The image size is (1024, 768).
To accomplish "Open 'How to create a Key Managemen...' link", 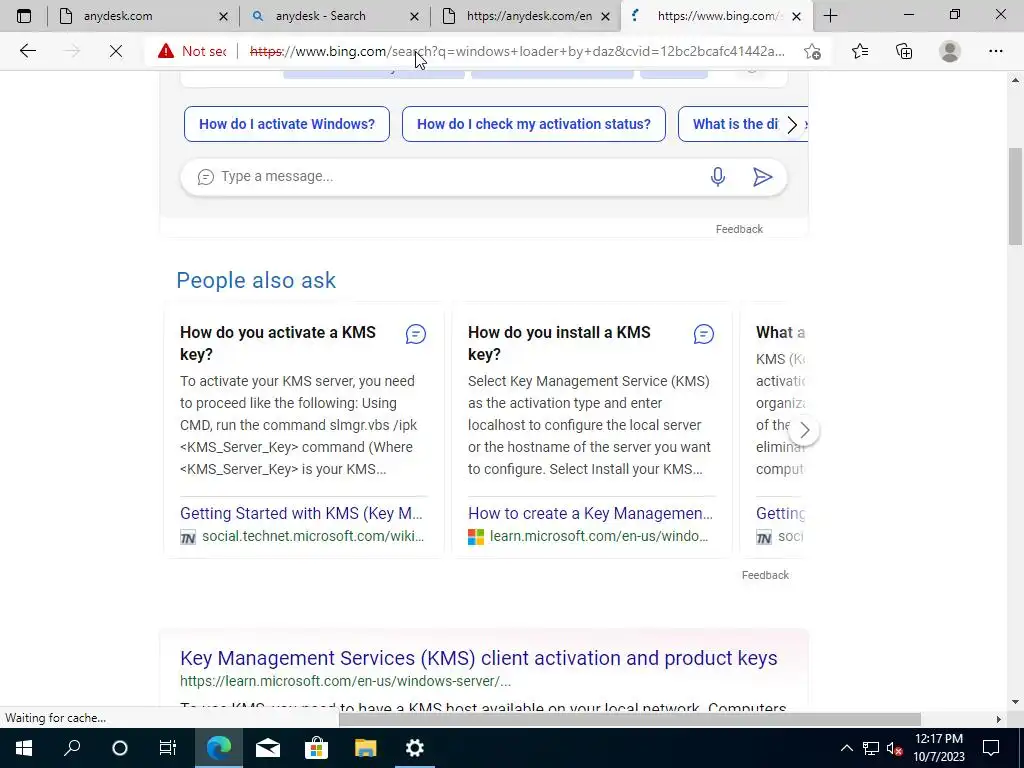I will [x=590, y=513].
